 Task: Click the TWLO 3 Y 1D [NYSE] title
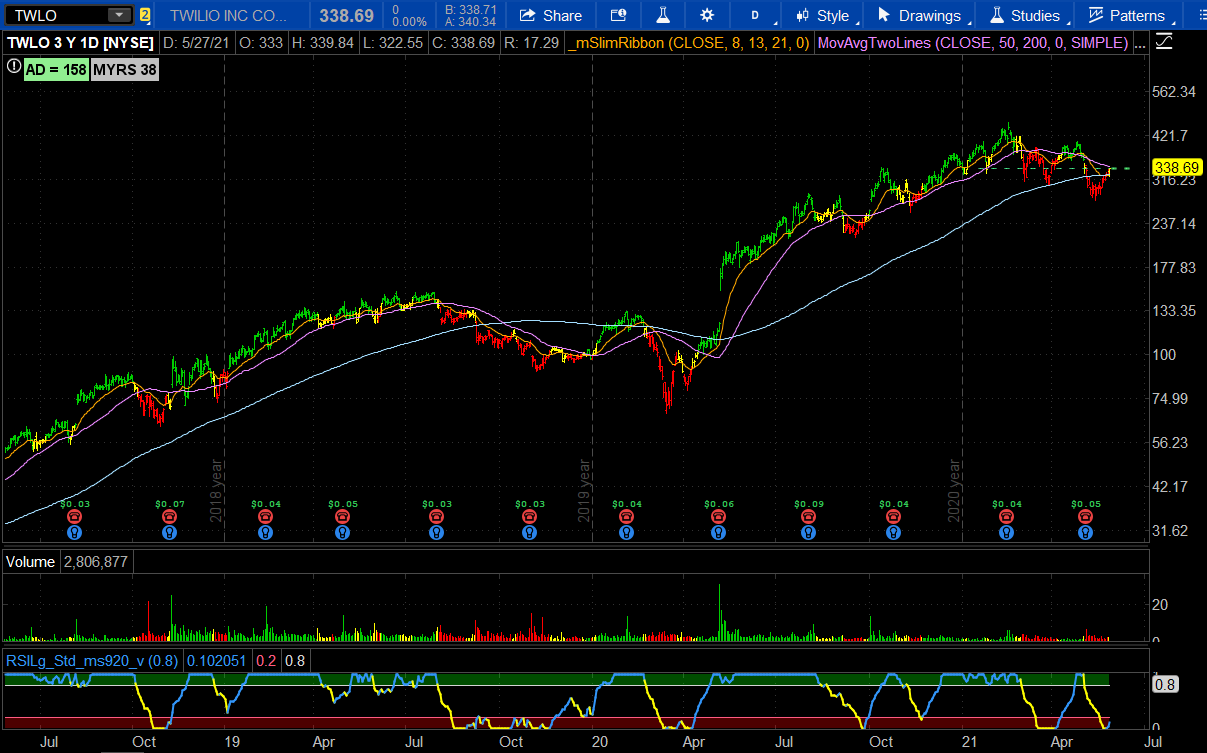click(80, 43)
